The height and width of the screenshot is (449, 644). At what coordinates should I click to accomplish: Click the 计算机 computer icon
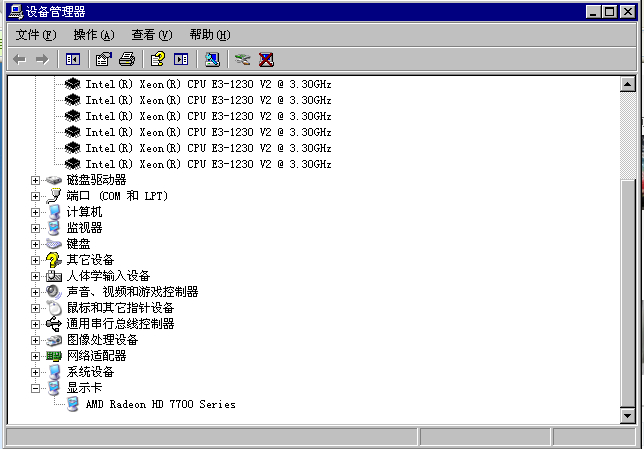(54, 212)
